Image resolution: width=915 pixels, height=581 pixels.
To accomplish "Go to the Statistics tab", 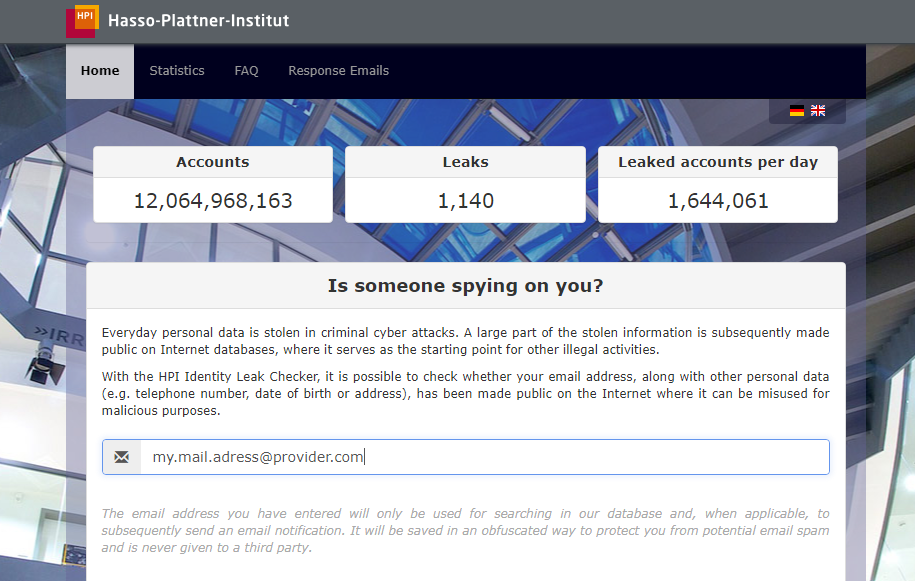I will (177, 71).
